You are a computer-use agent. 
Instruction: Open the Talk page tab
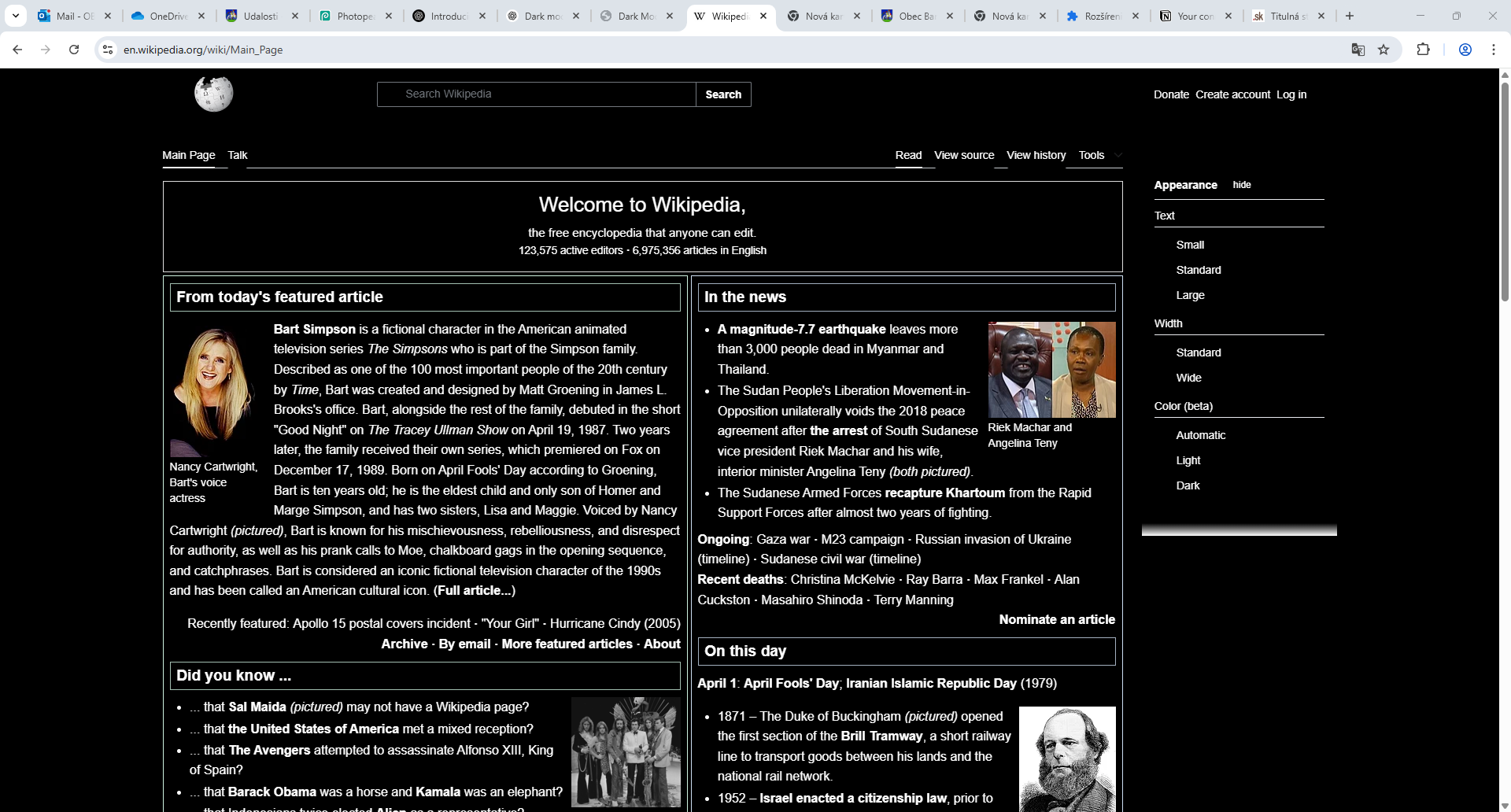pyautogui.click(x=238, y=155)
